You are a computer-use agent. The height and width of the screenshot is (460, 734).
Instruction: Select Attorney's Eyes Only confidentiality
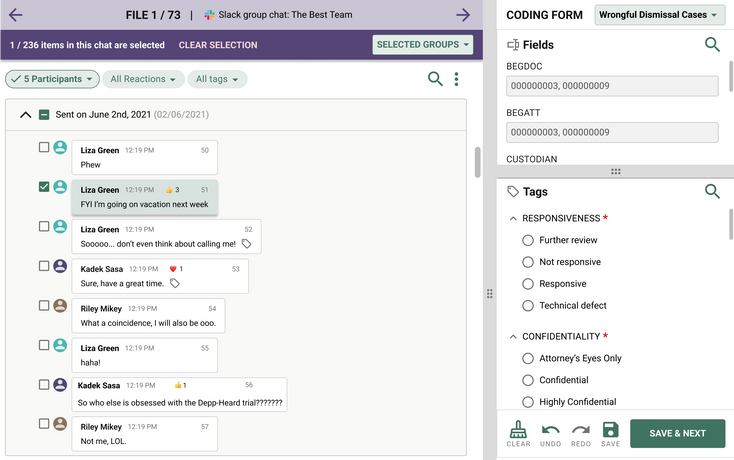(528, 358)
